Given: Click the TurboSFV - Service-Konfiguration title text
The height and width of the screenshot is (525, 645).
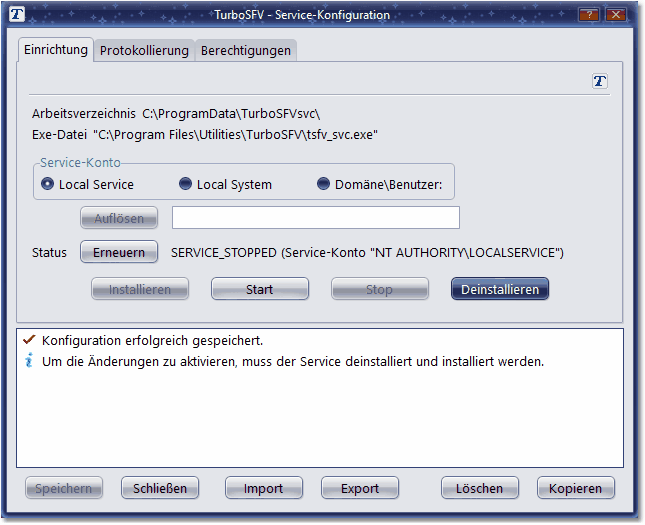Looking at the screenshot, I should (302, 15).
